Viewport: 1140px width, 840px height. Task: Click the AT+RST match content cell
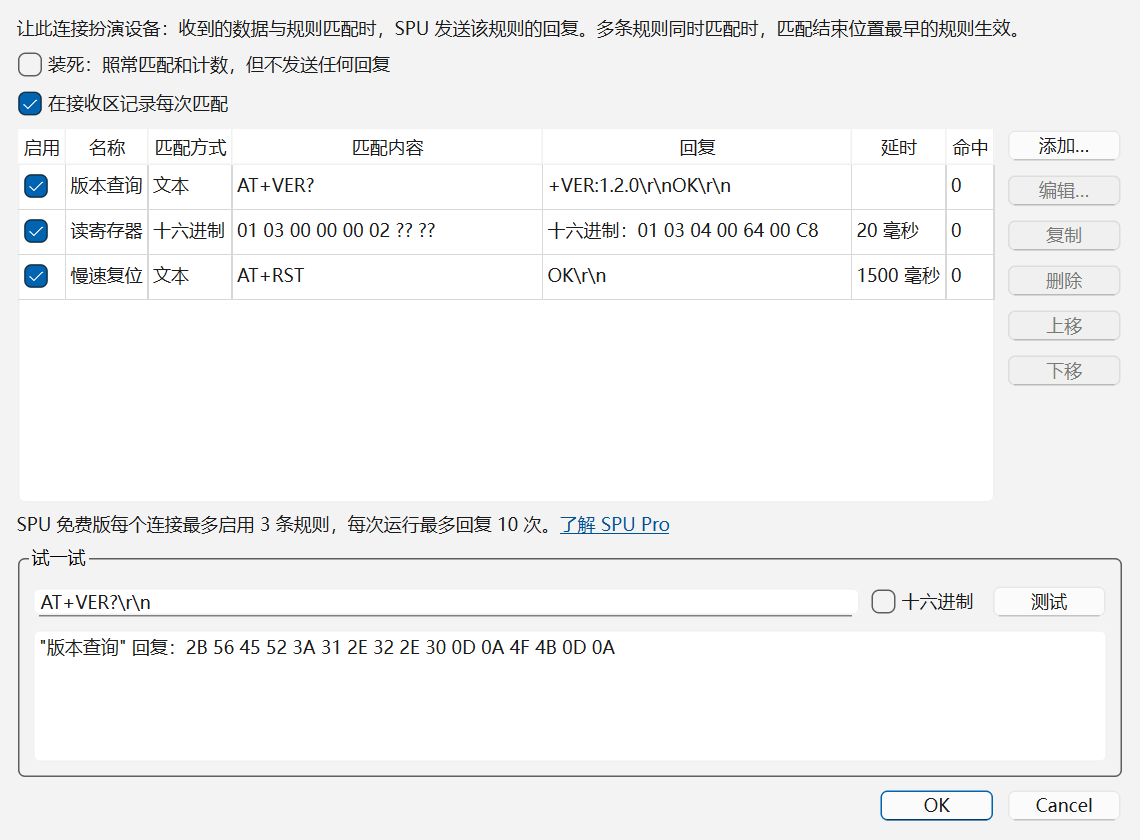tap(388, 276)
